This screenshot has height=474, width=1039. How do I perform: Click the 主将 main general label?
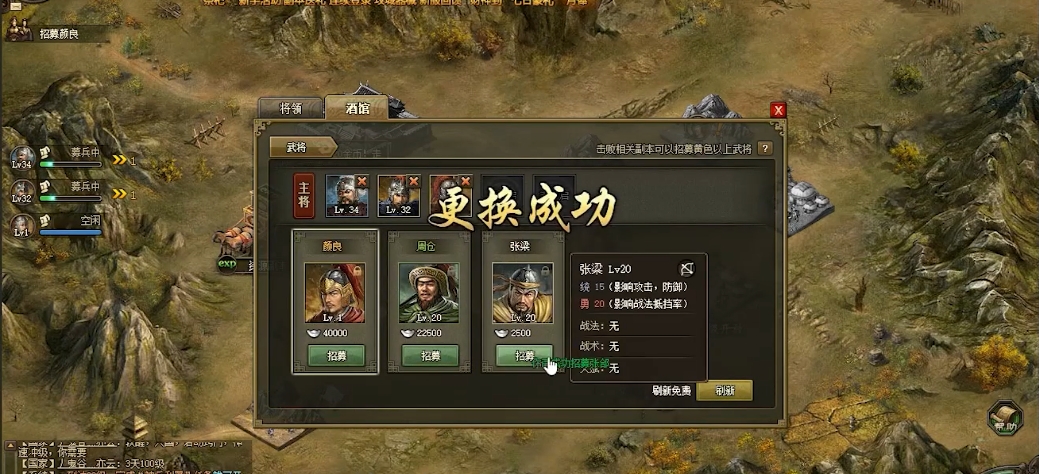pos(304,196)
